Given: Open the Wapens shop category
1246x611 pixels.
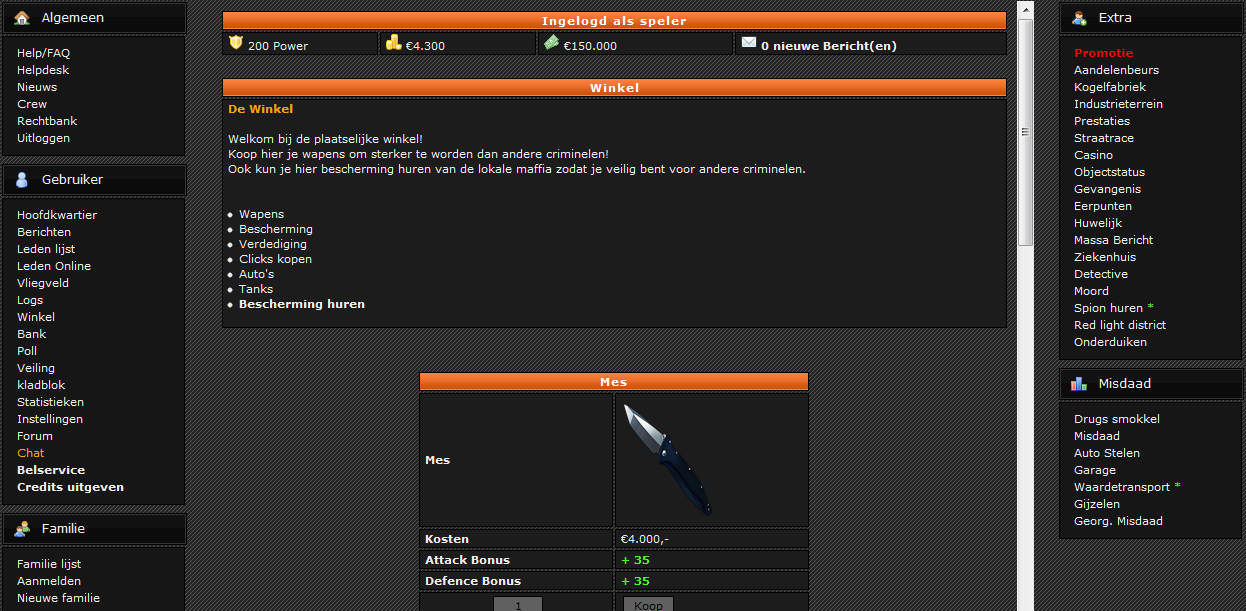Looking at the screenshot, I should pos(261,214).
